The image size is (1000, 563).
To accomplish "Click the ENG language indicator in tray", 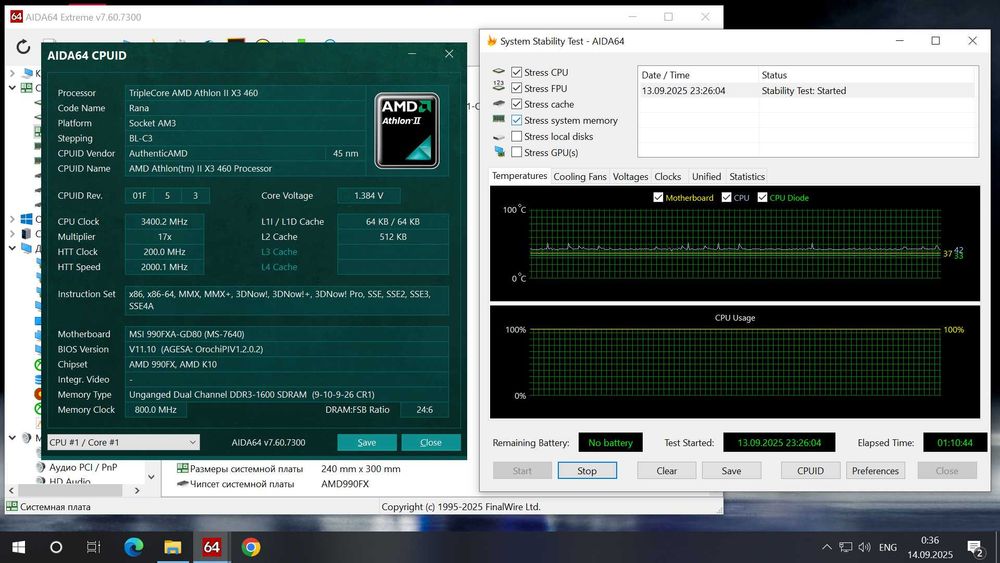I will pos(888,547).
